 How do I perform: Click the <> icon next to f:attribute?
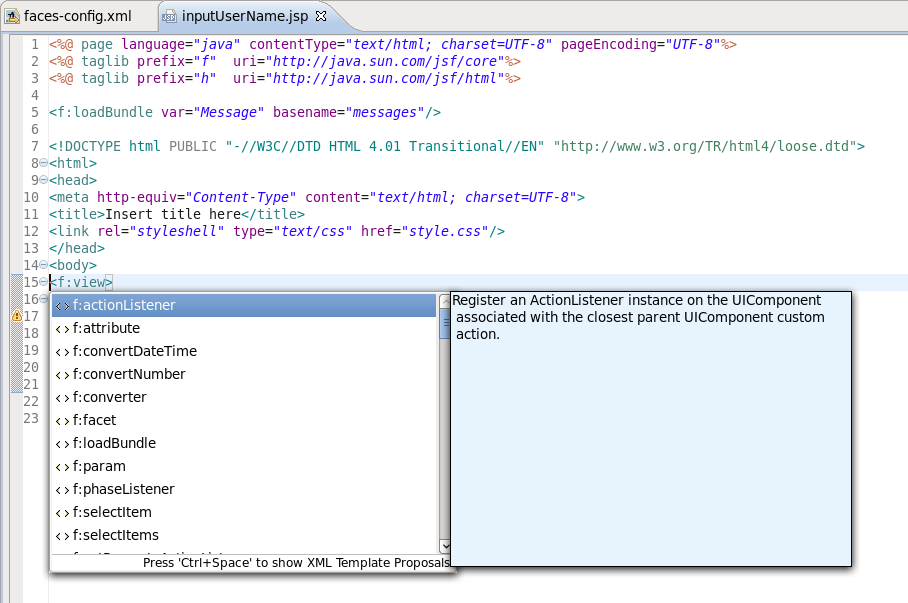pos(64,328)
